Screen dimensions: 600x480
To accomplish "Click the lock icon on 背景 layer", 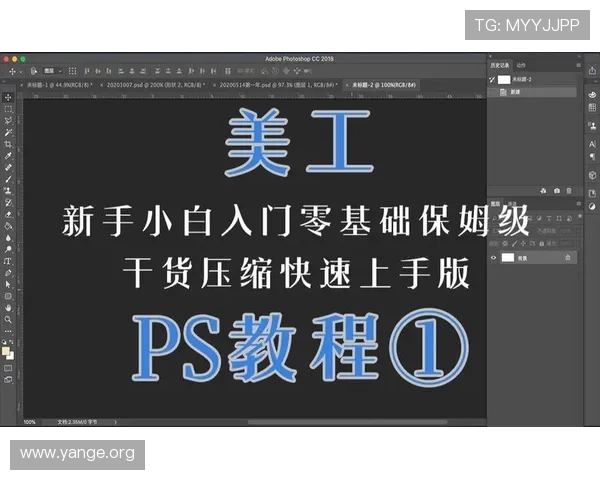I will (568, 258).
